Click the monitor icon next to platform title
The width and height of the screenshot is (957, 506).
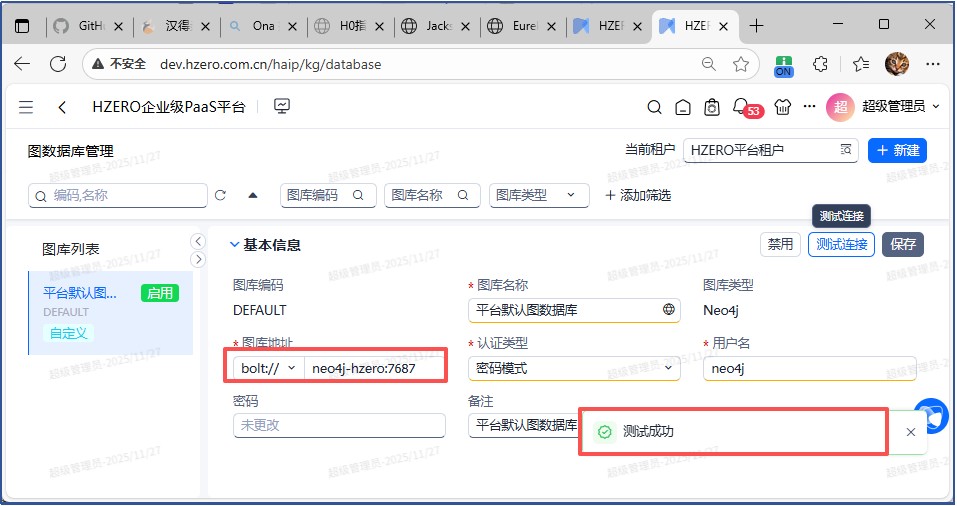click(282, 106)
